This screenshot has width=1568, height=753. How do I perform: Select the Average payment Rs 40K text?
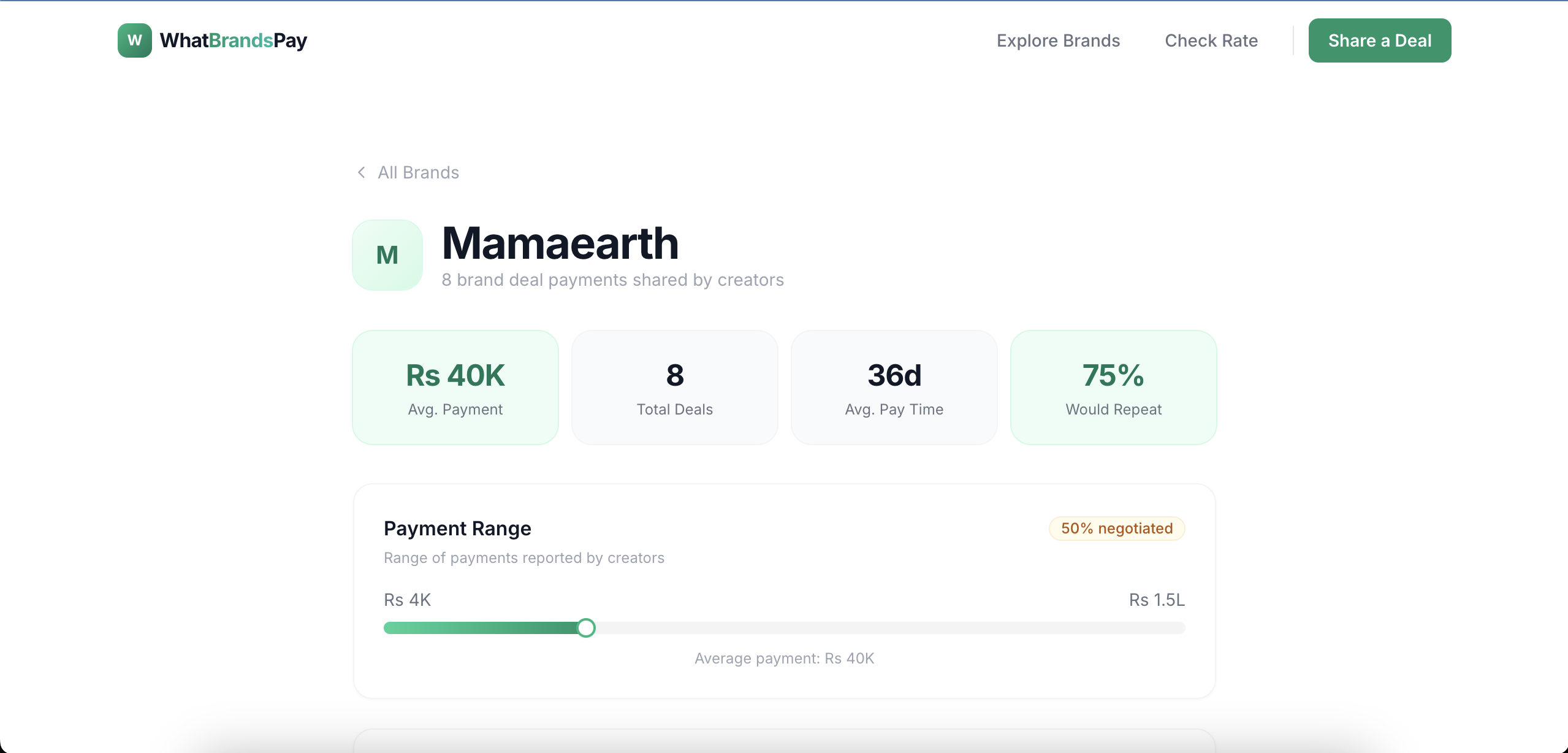point(784,658)
